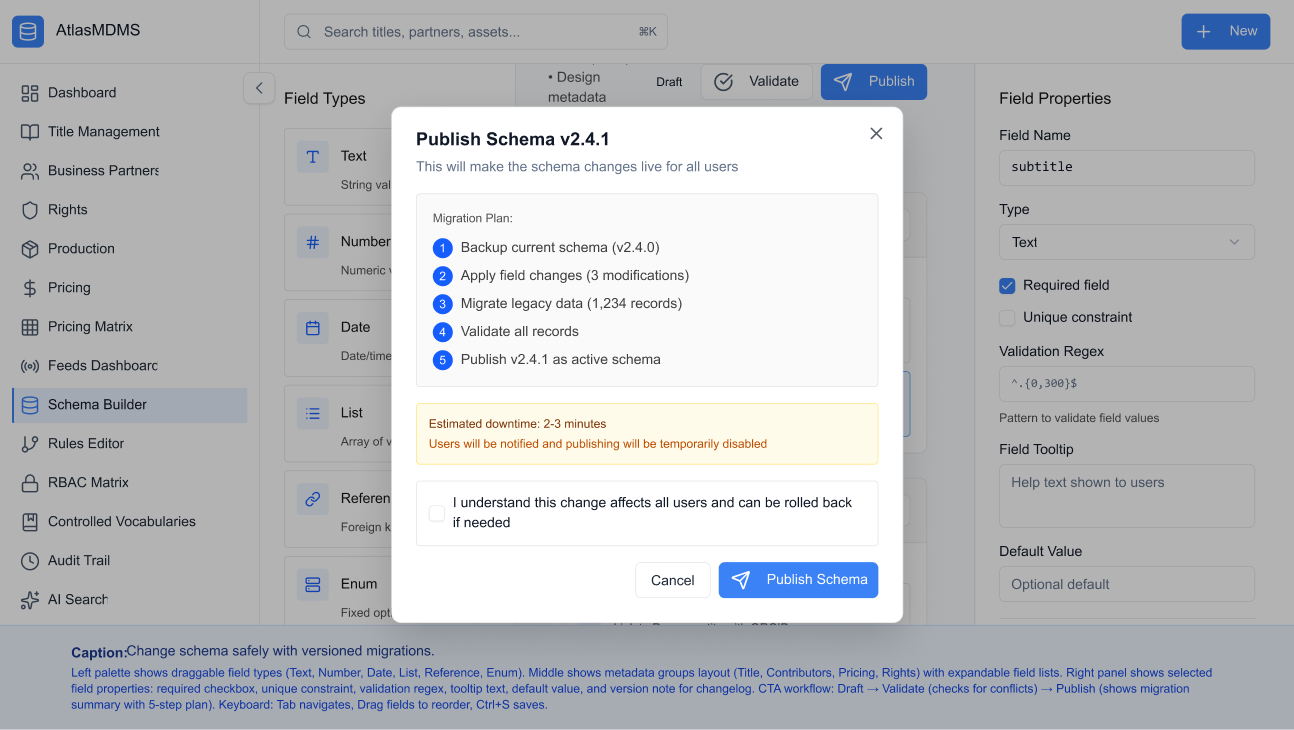
Task: Open the Type dropdown showing Text
Action: pos(1126,242)
